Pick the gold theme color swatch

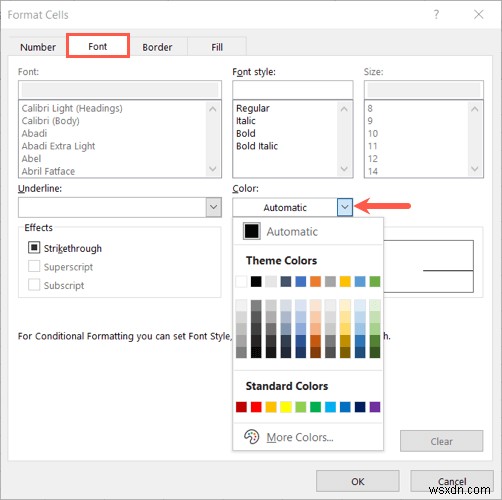click(345, 281)
